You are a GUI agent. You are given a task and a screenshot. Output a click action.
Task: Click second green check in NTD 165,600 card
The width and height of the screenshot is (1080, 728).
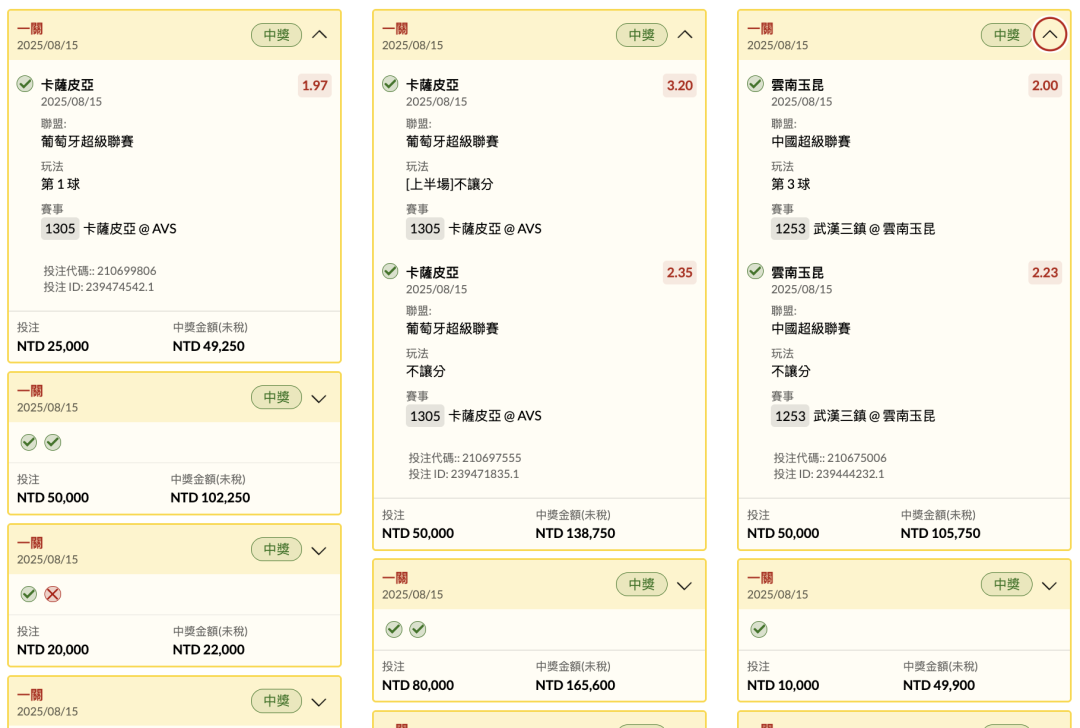pyautogui.click(x=417, y=629)
